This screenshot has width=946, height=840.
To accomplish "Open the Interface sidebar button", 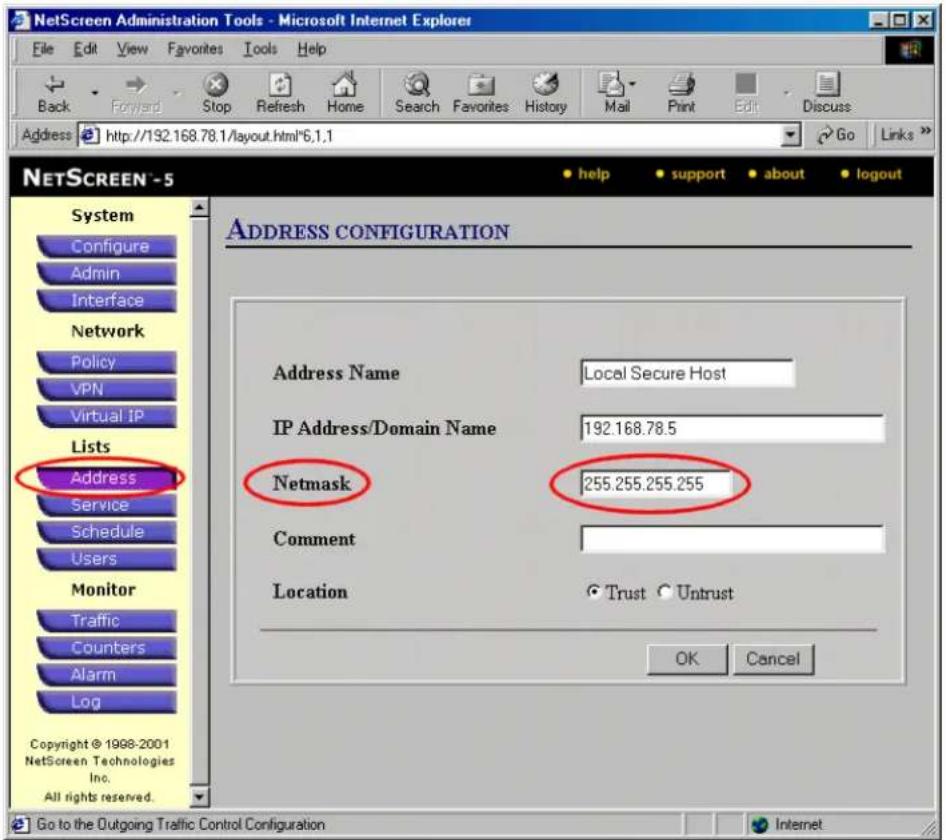I will (x=108, y=301).
